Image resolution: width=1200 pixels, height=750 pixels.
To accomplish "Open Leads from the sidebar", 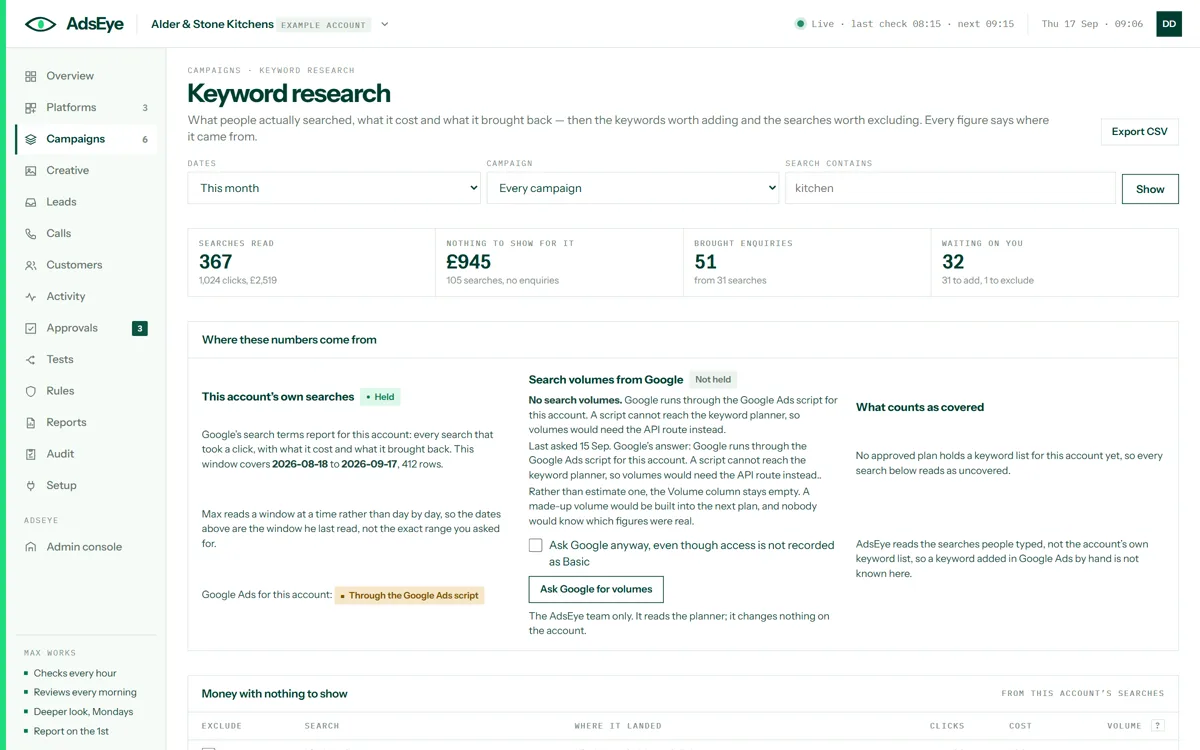I will [x=87, y=202].
